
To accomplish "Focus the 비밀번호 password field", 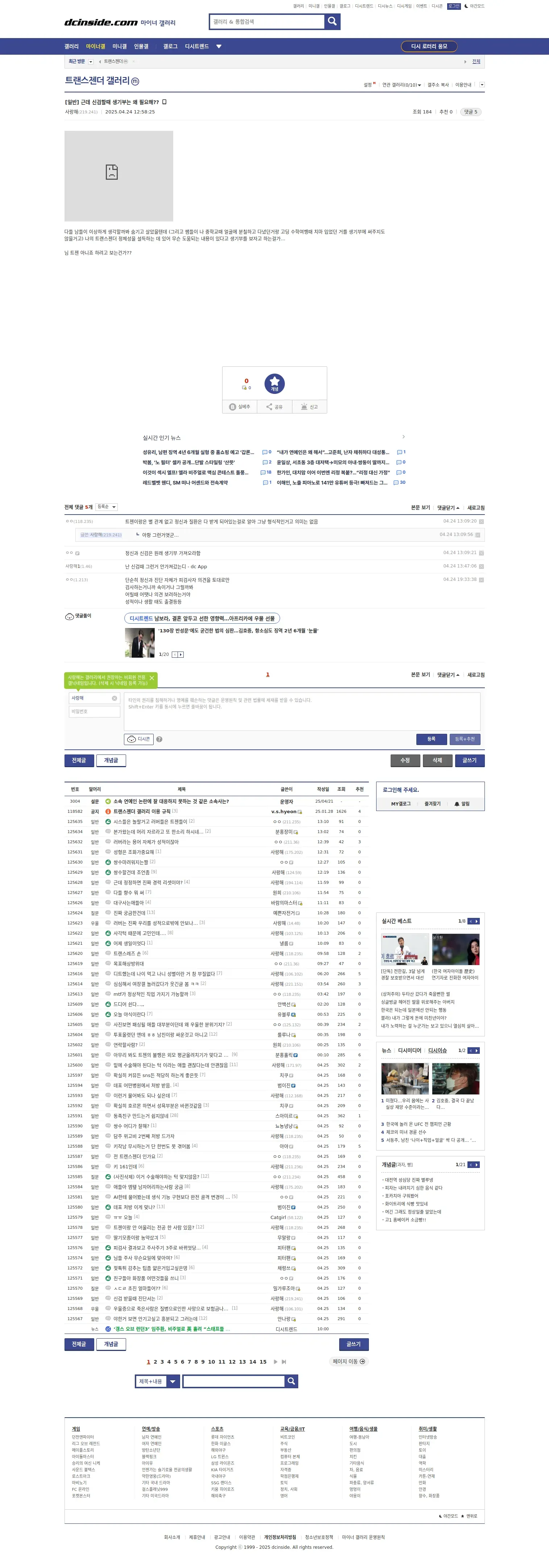I will coord(94,712).
